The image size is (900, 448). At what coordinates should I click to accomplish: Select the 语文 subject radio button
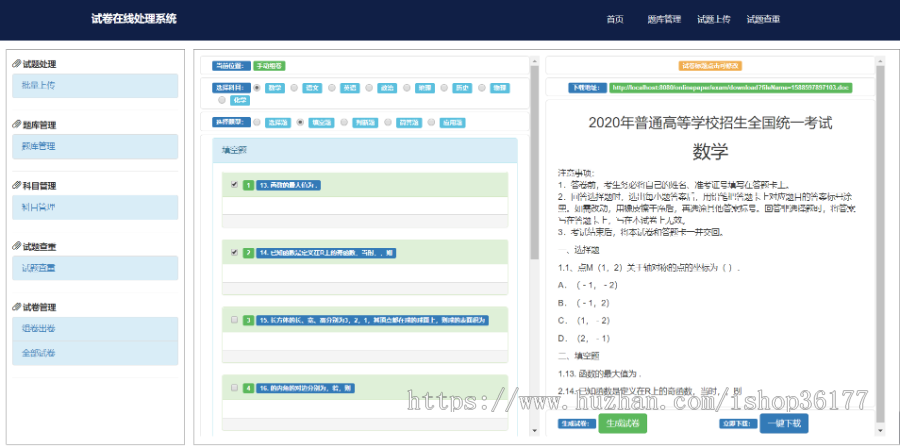point(294,88)
